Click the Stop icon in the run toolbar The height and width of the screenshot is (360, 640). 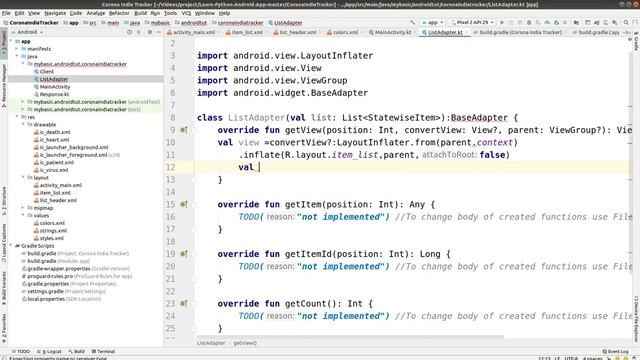pyautogui.click(x=565, y=22)
